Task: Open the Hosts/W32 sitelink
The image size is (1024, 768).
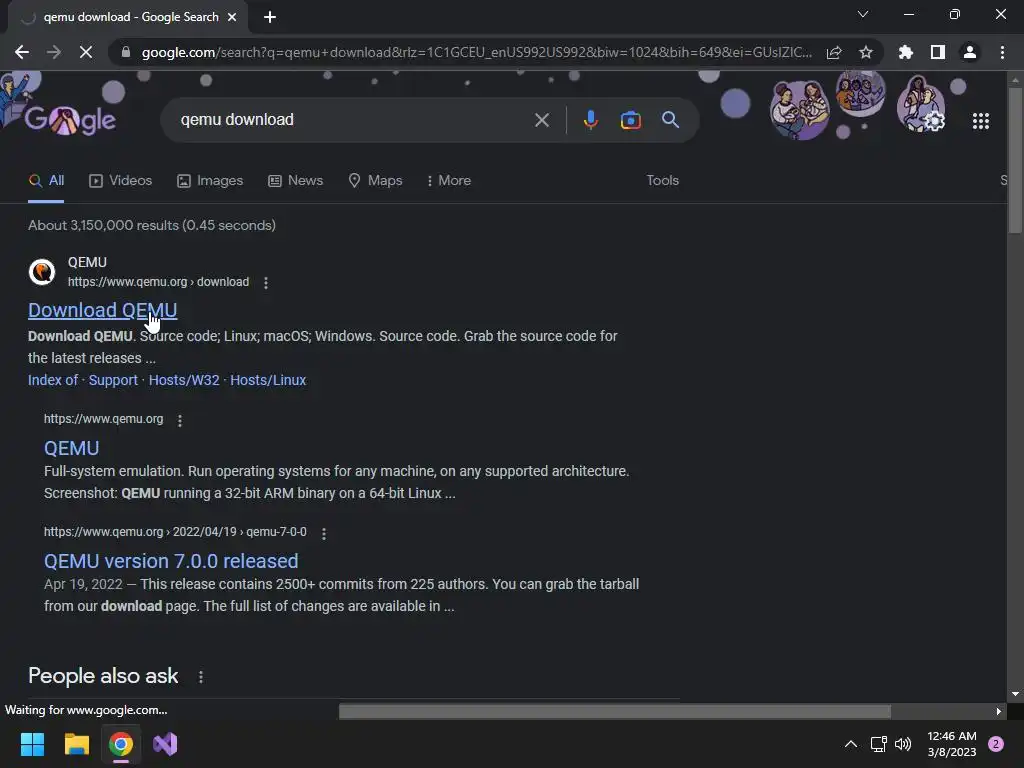Action: [184, 380]
